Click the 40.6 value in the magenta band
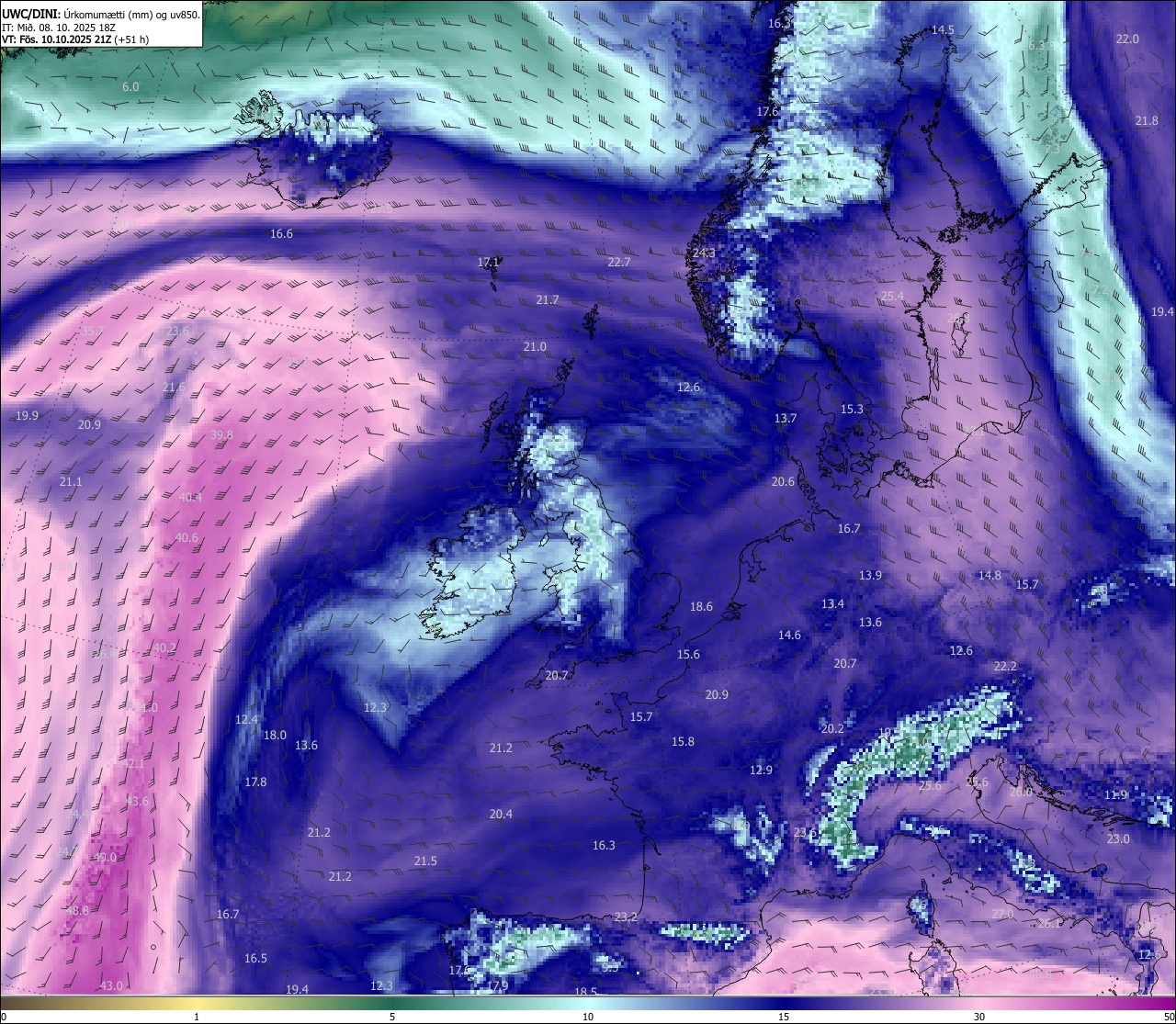The image size is (1176, 1024). pos(187,538)
